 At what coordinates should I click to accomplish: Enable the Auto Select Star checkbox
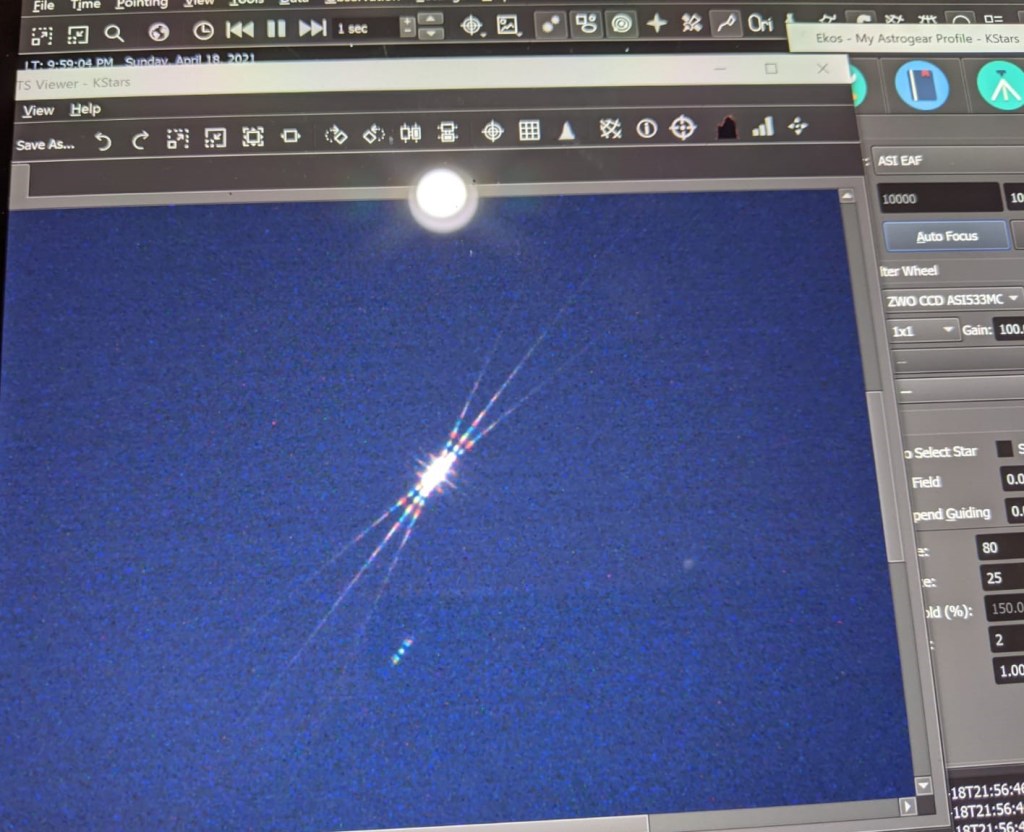tap(1003, 450)
